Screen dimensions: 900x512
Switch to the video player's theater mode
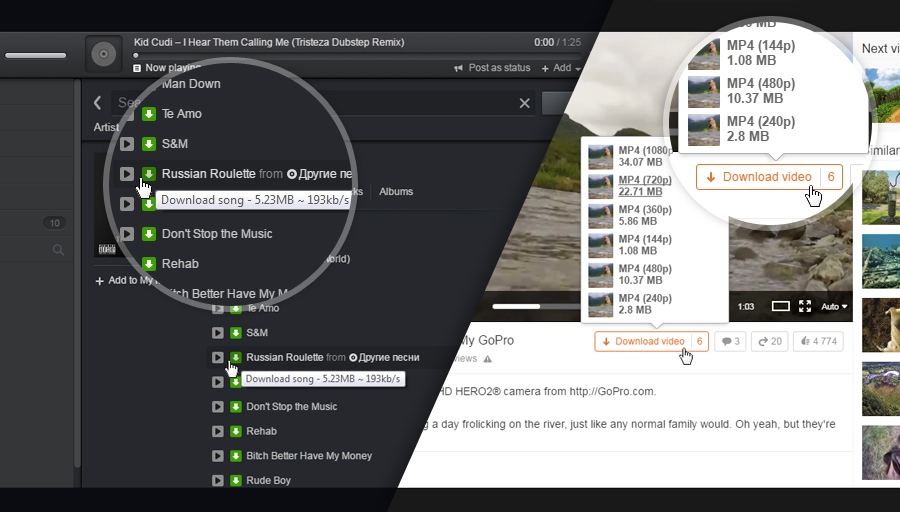point(781,307)
